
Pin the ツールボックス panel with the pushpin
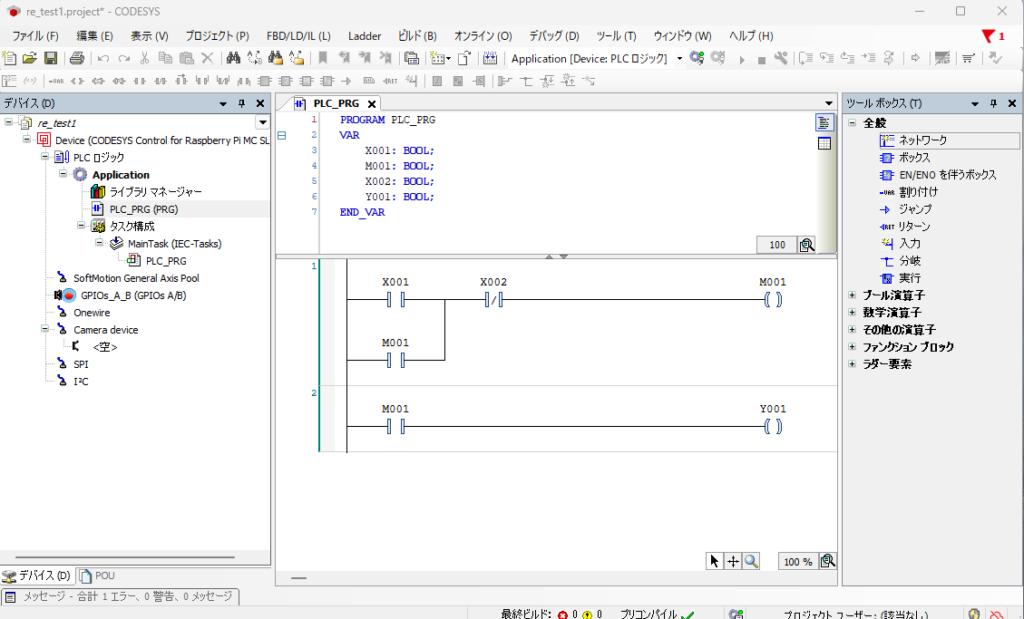[993, 104]
